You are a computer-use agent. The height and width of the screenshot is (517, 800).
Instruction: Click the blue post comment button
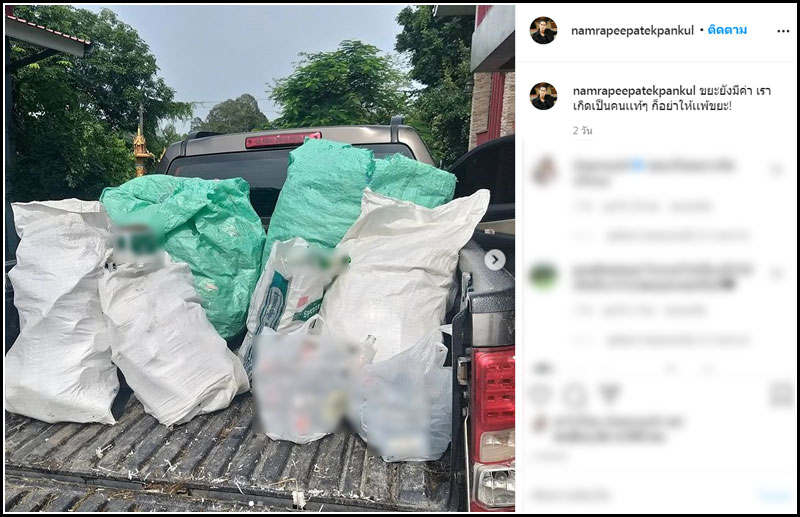pyautogui.click(x=775, y=495)
